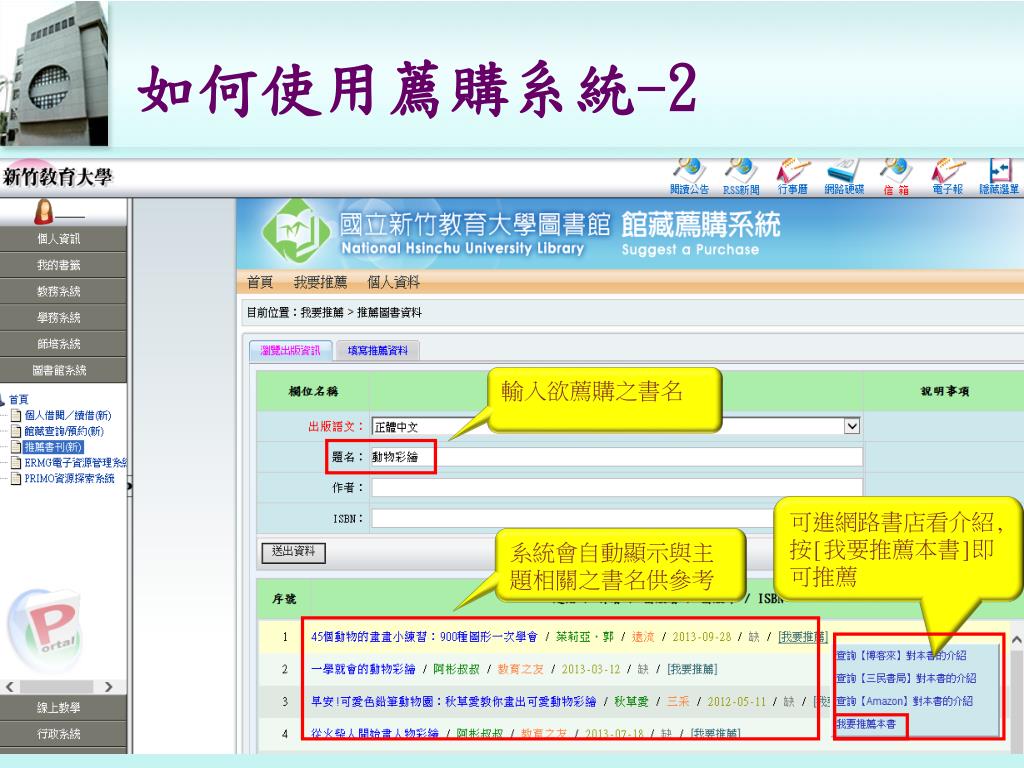Viewport: 1024px width, 768px height.
Task: Click 查詢【博客來】對本書的介紹
Action: click(x=901, y=655)
